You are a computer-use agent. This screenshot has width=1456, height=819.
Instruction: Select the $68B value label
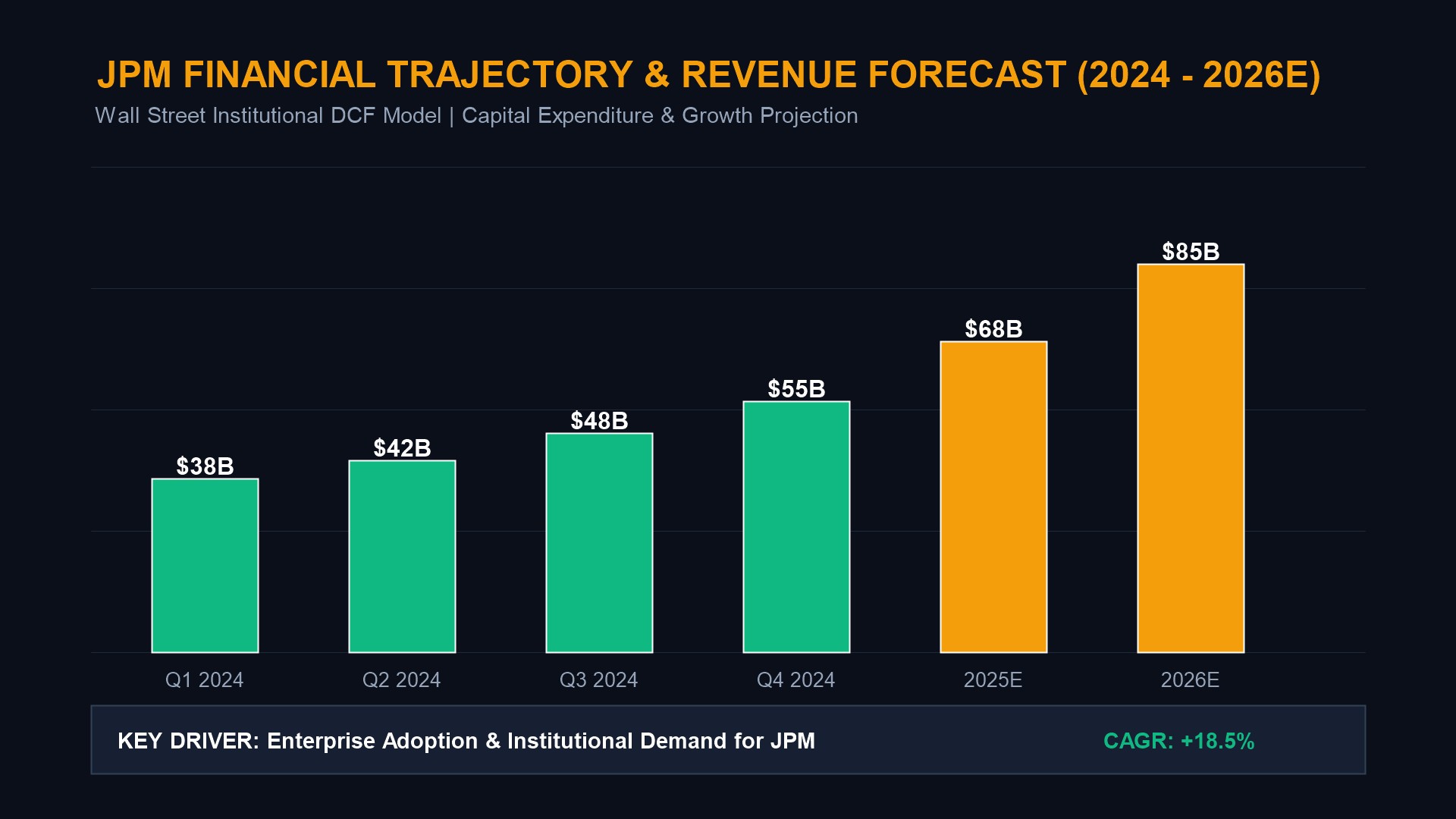click(x=993, y=328)
